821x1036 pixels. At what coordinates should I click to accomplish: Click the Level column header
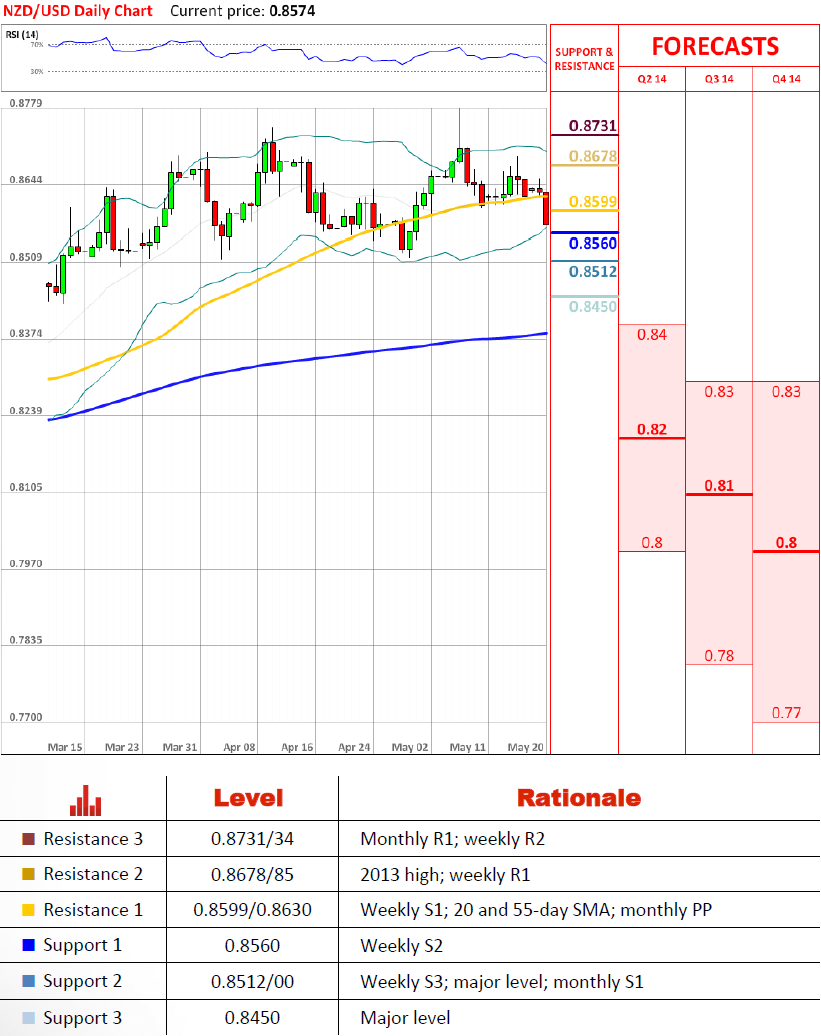pyautogui.click(x=248, y=798)
